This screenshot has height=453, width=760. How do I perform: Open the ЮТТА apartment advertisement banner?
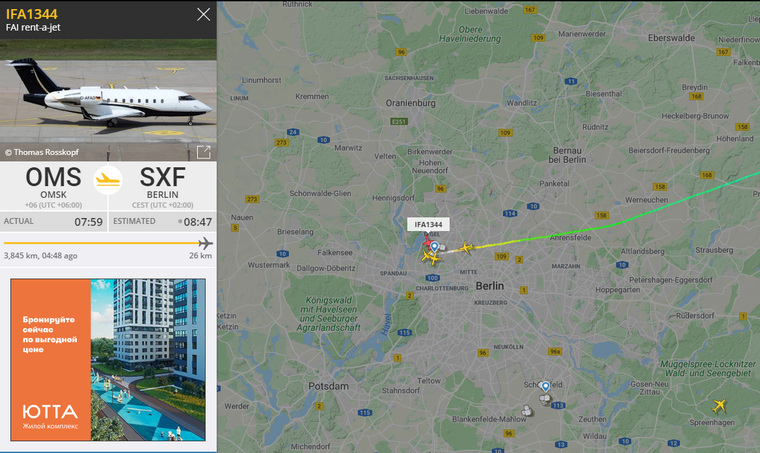pyautogui.click(x=108, y=359)
